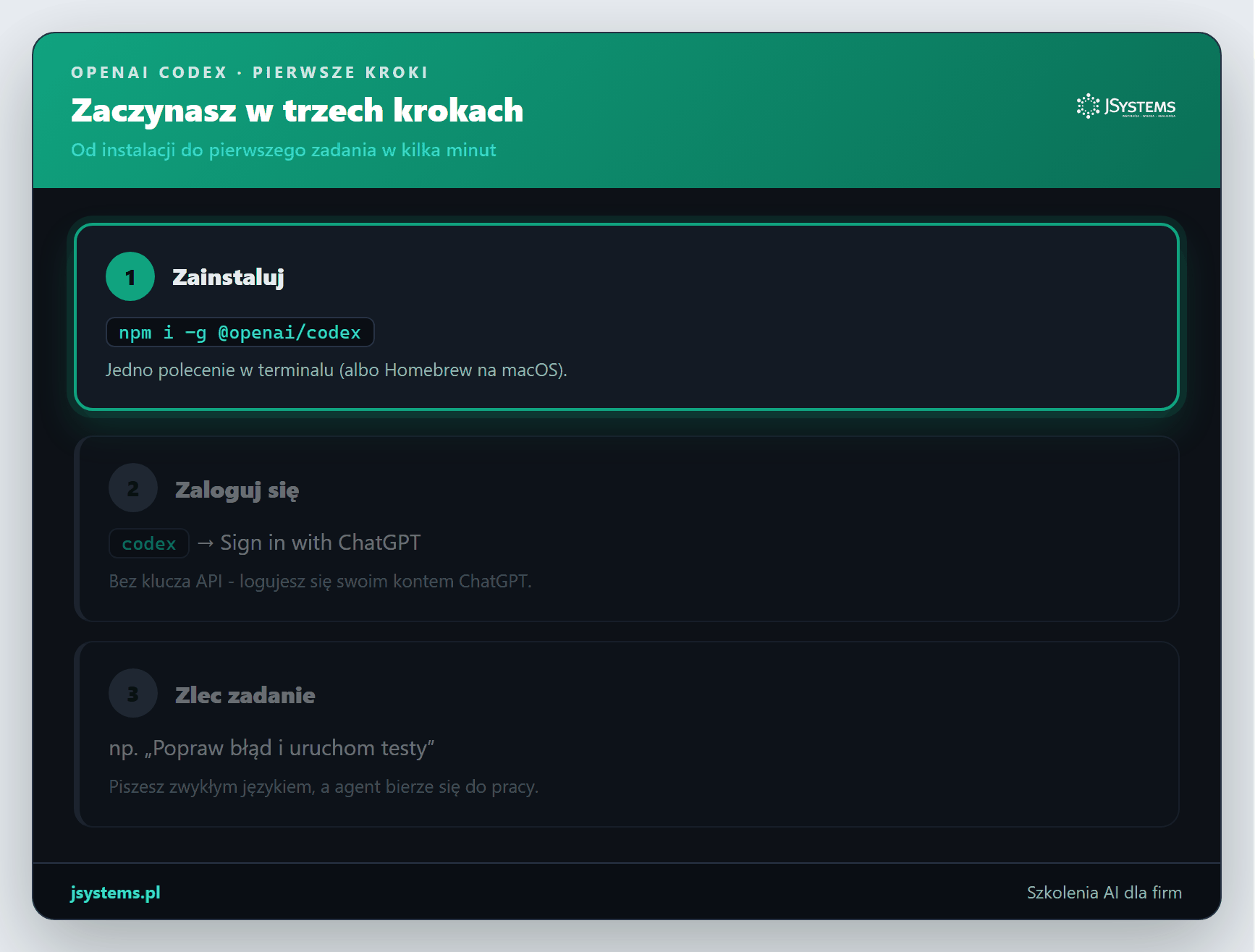
Task: Click the JSystems logo in the header
Action: pyautogui.click(x=1126, y=106)
